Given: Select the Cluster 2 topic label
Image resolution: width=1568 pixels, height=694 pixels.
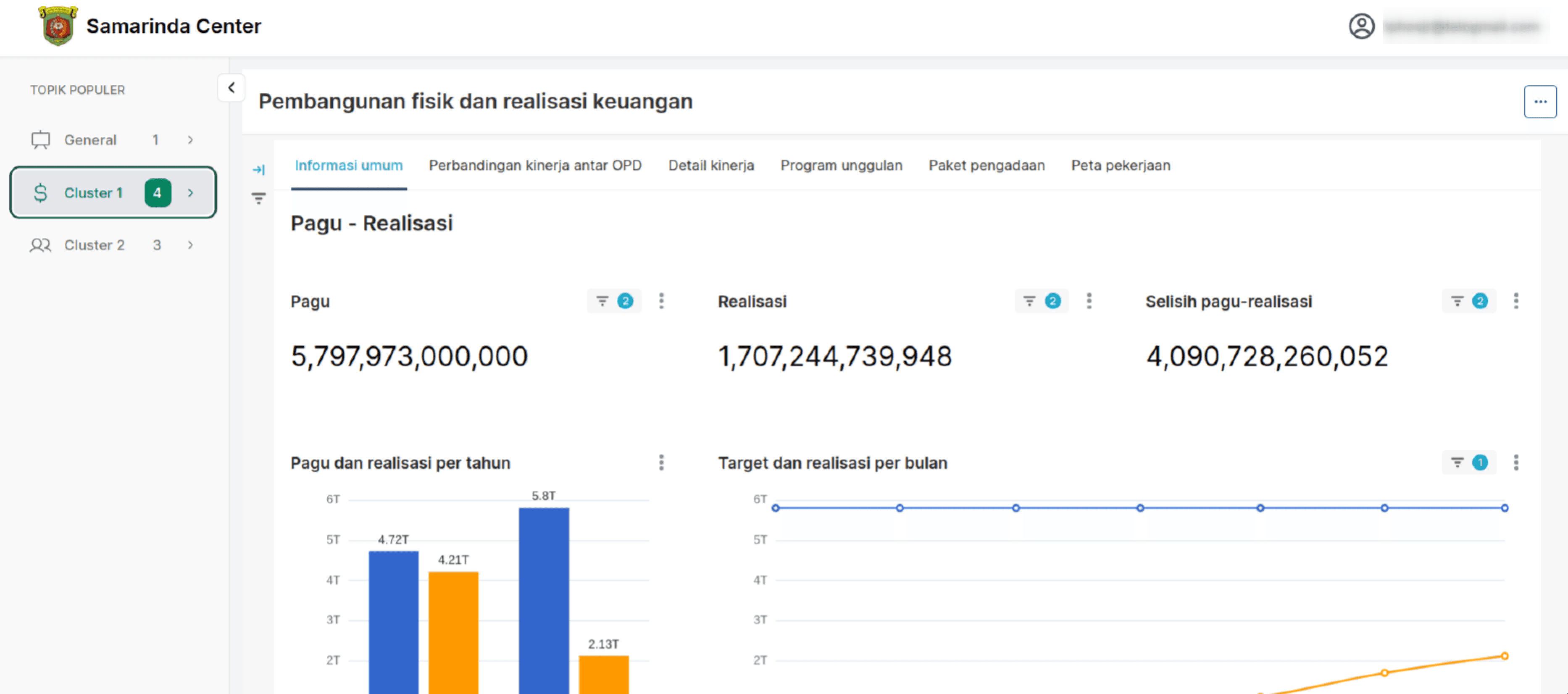Looking at the screenshot, I should click(x=95, y=245).
